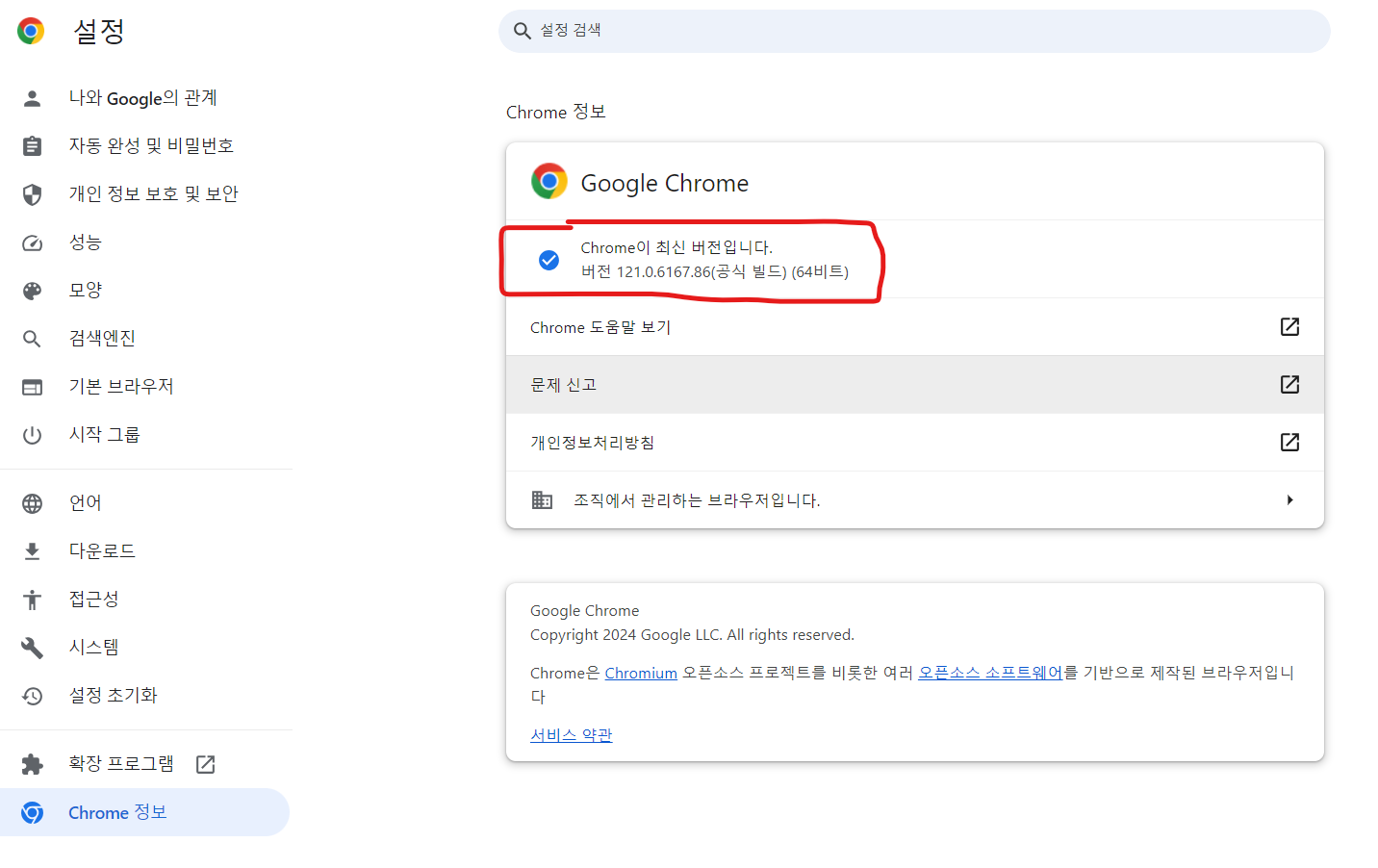Go to 기본 브라우저 settings
Viewport: 1378px width, 868px height.
[x=144, y=387]
